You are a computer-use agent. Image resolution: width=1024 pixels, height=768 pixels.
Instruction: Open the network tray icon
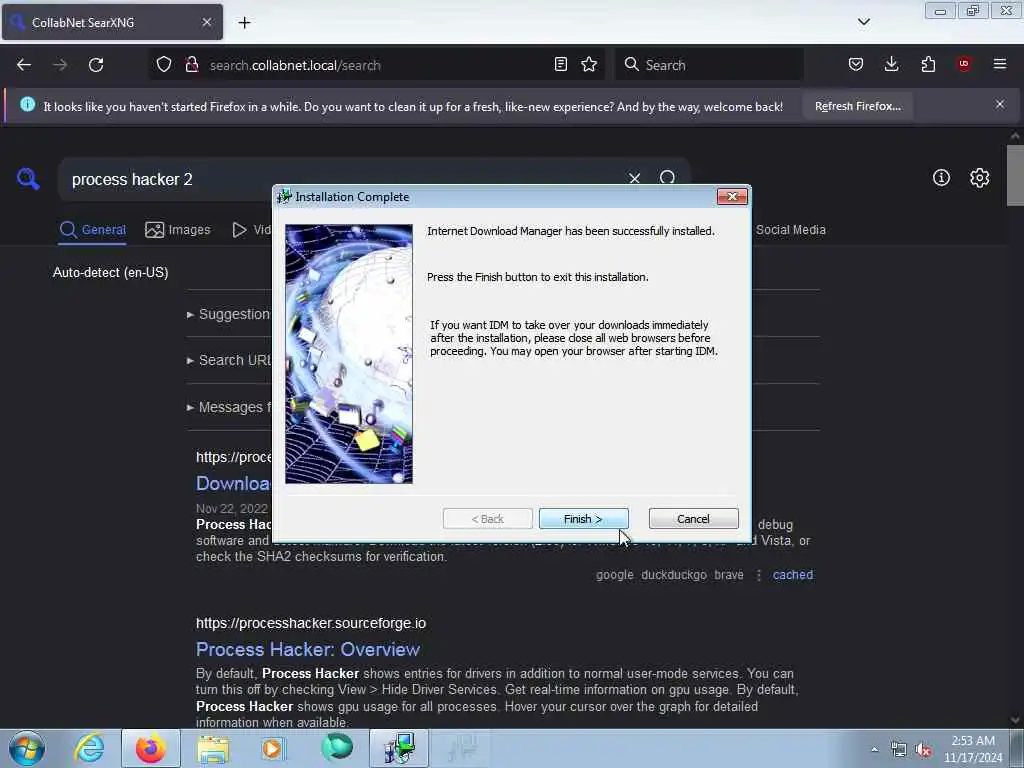899,750
